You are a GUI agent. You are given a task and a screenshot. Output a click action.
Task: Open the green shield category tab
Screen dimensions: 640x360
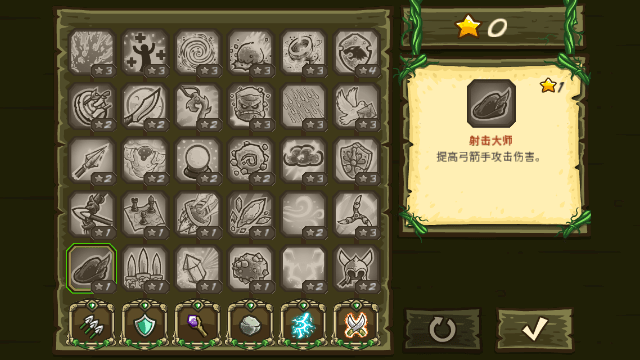pyautogui.click(x=144, y=324)
